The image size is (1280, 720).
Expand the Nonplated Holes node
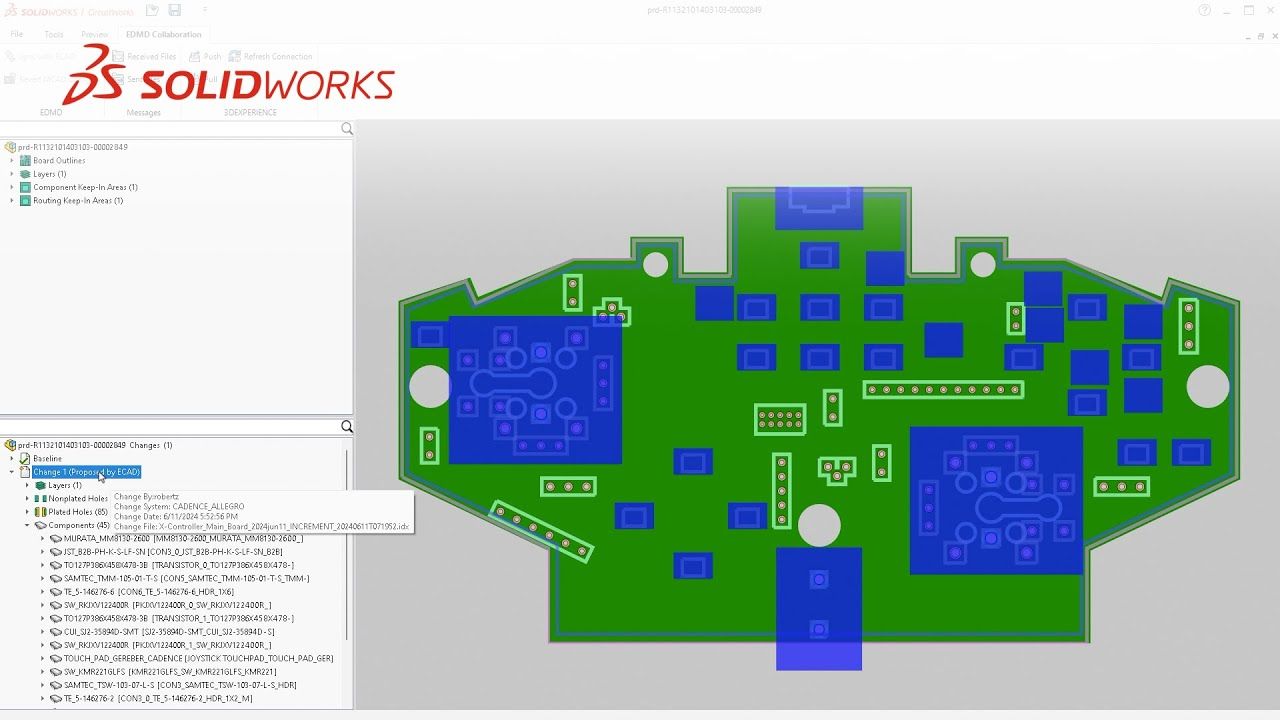tap(27, 498)
